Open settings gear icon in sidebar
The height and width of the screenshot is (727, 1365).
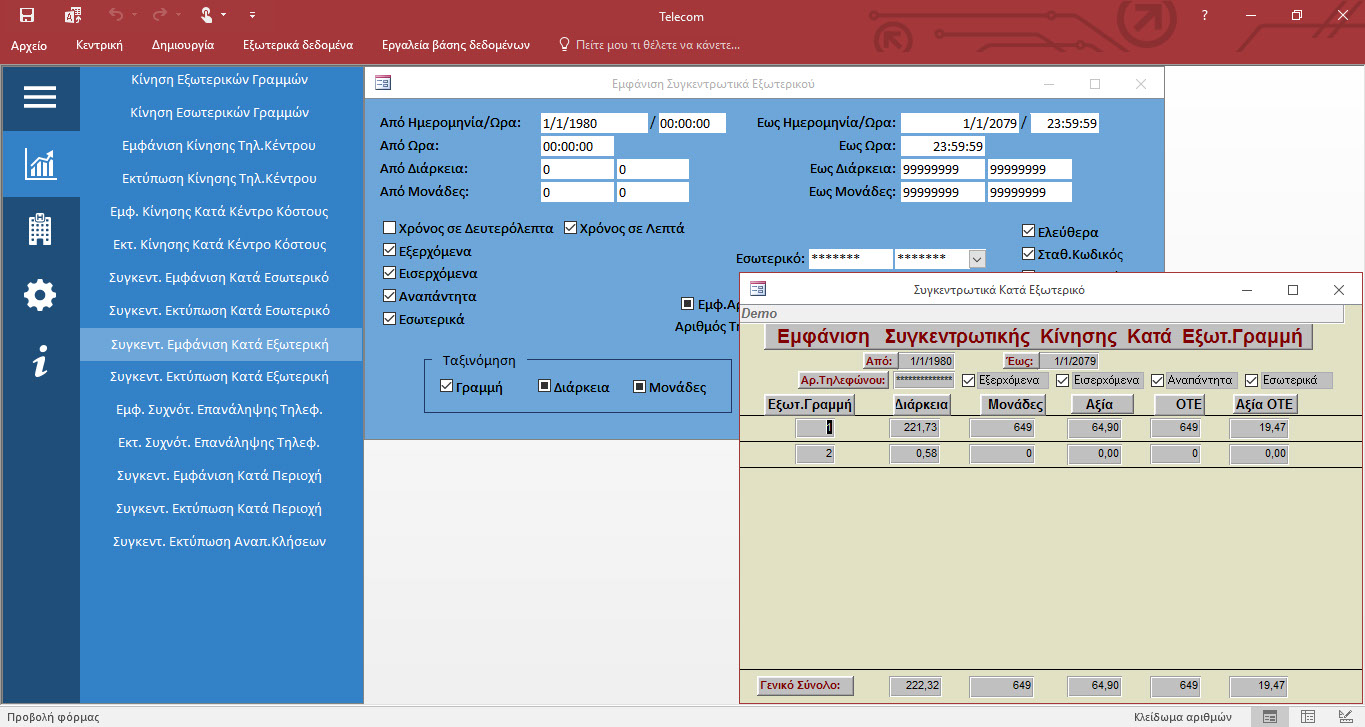(40, 295)
